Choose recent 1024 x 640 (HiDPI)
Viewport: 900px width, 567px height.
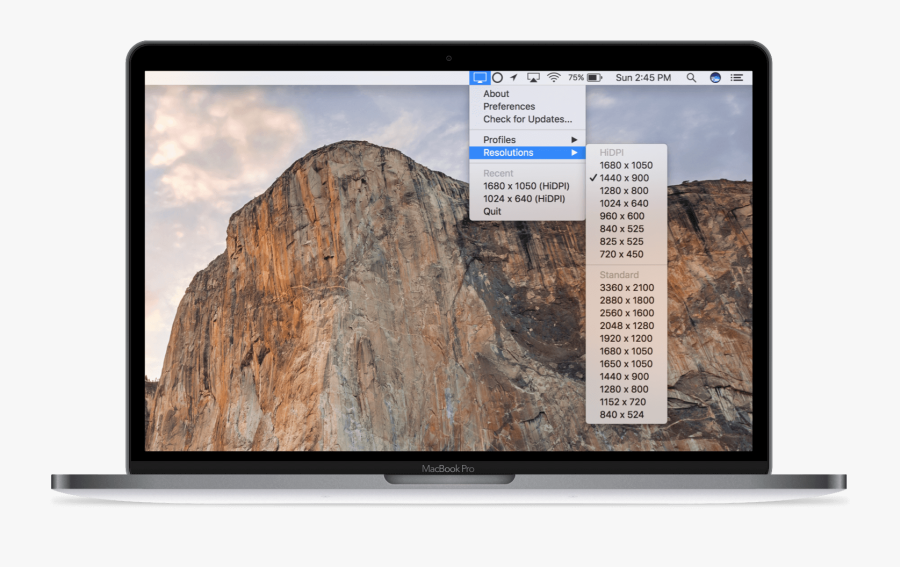[x=527, y=199]
